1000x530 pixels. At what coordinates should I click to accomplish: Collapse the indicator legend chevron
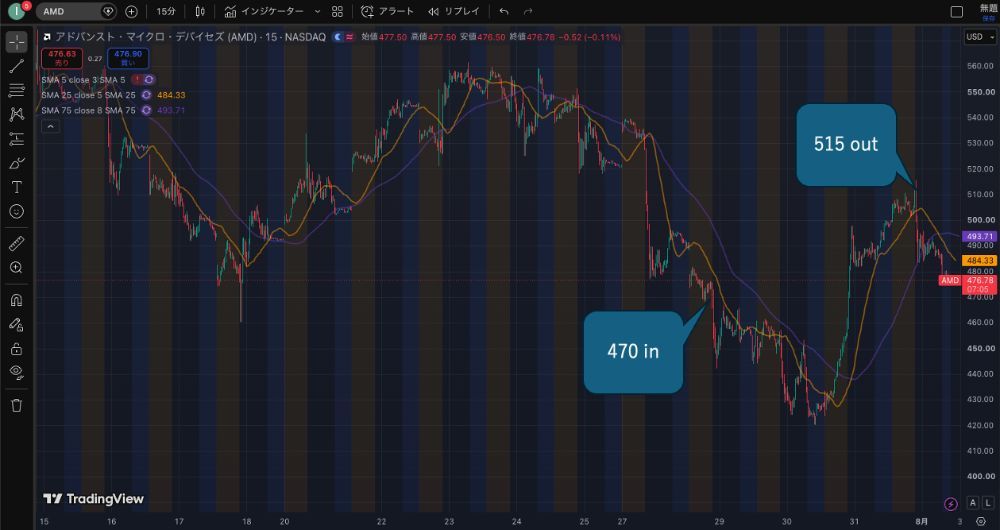pyautogui.click(x=50, y=126)
